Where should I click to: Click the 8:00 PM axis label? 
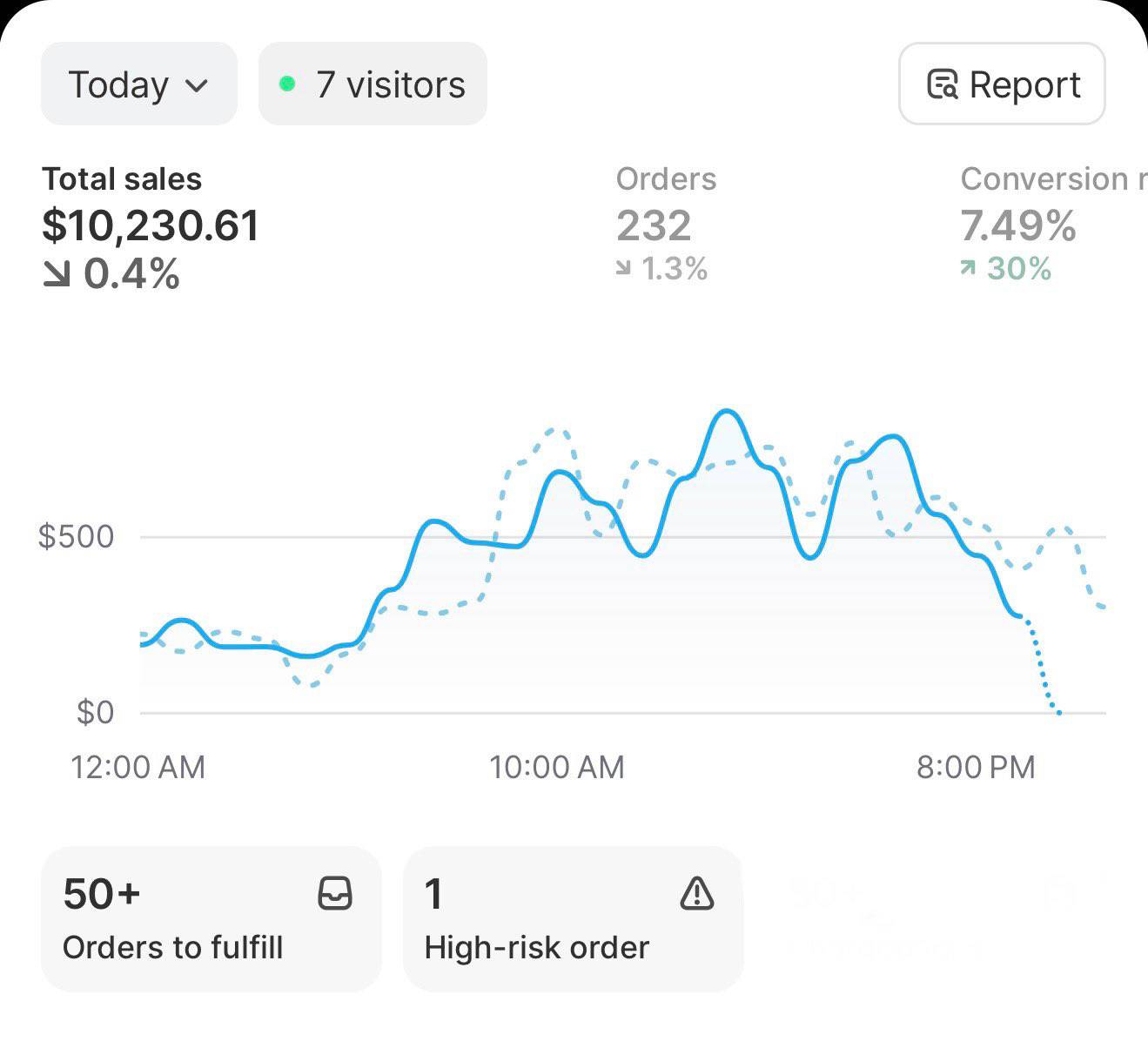click(976, 767)
